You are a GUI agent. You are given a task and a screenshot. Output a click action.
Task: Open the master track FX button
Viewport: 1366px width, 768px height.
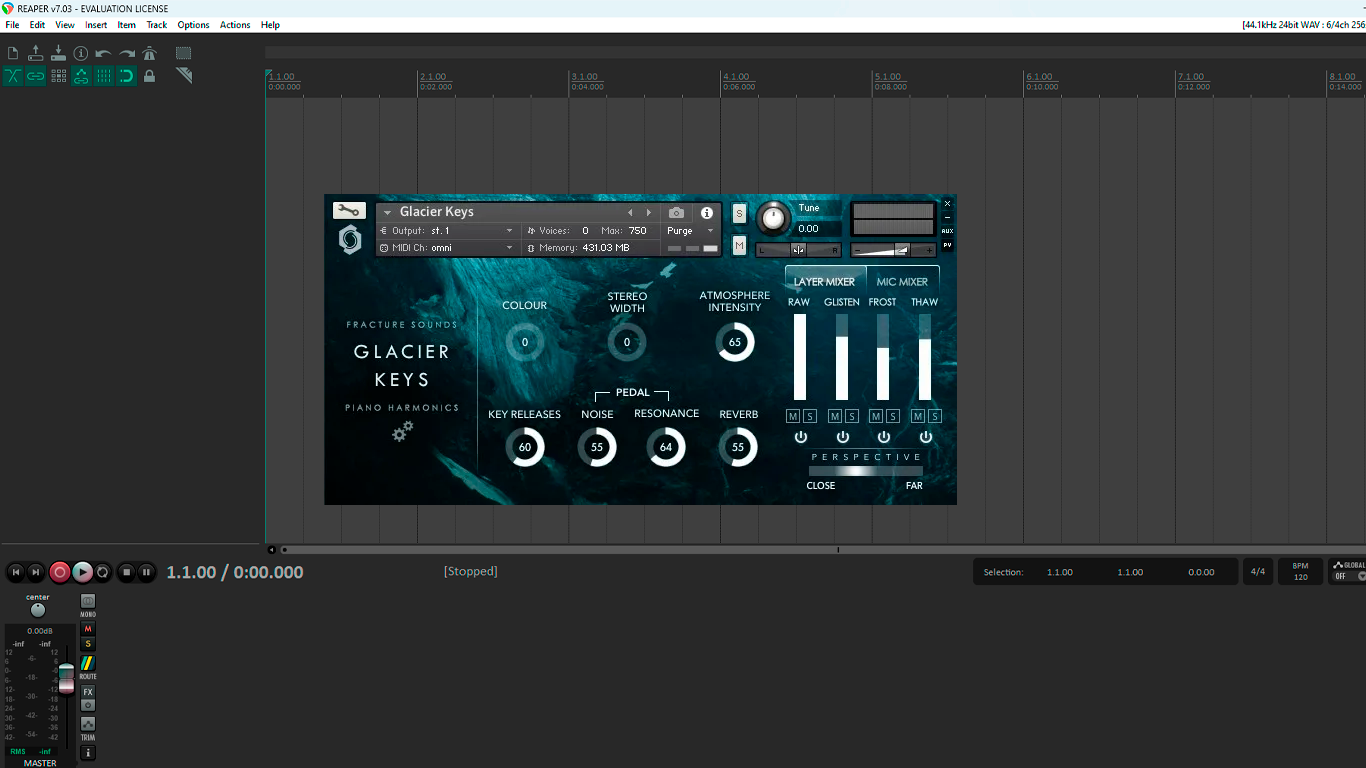88,692
